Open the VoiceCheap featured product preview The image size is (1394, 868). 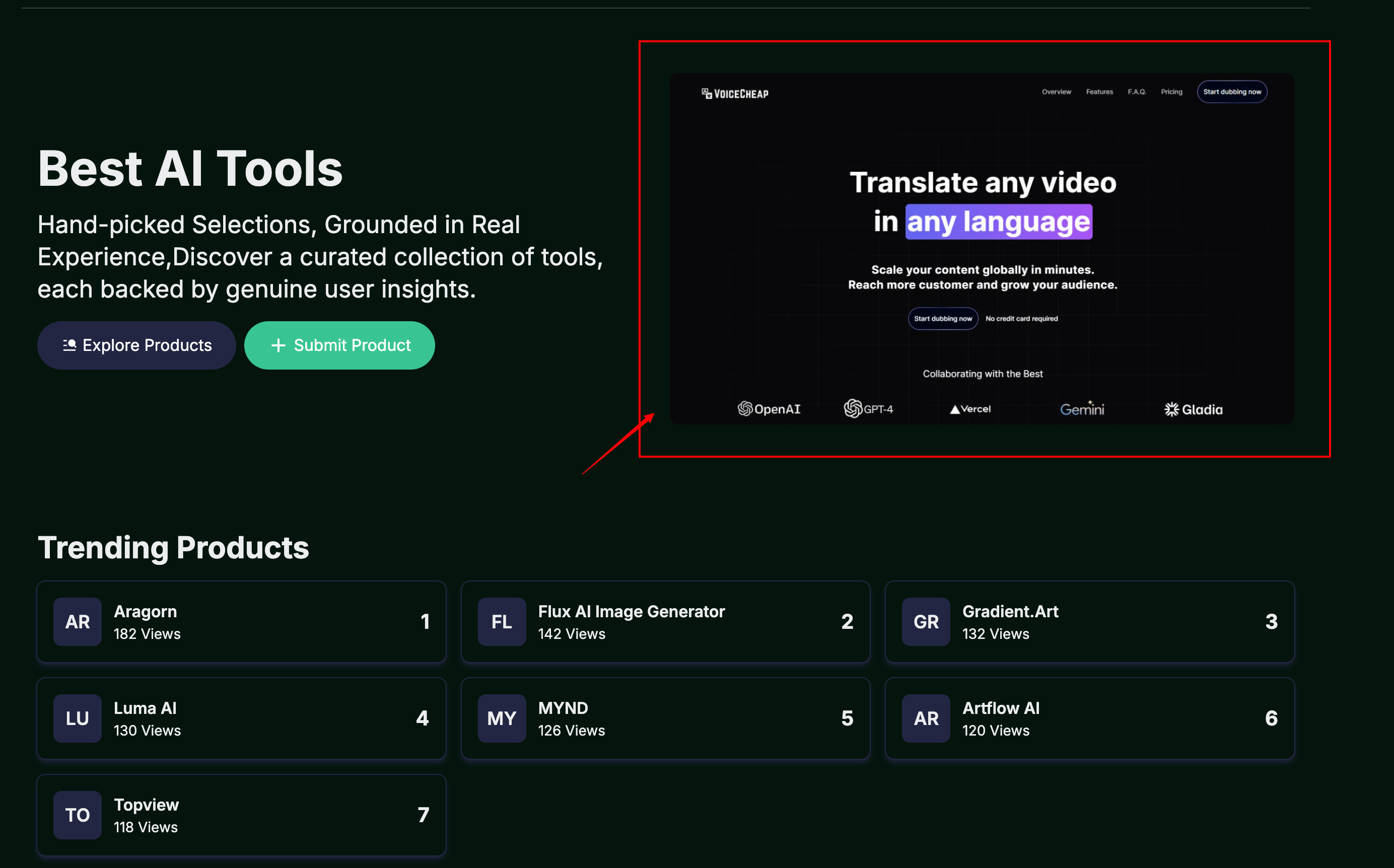(x=982, y=249)
